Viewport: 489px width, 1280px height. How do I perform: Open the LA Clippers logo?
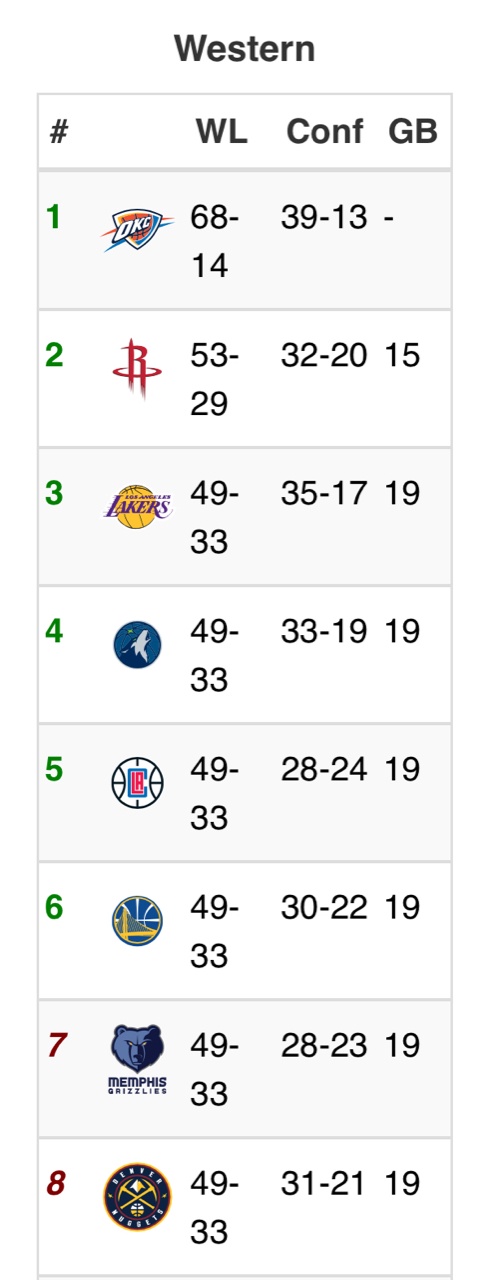(x=137, y=783)
